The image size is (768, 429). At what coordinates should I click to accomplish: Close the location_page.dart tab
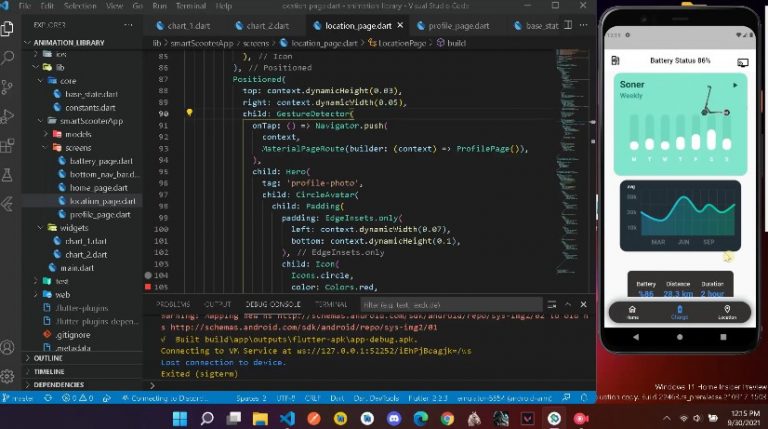pyautogui.click(x=400, y=25)
